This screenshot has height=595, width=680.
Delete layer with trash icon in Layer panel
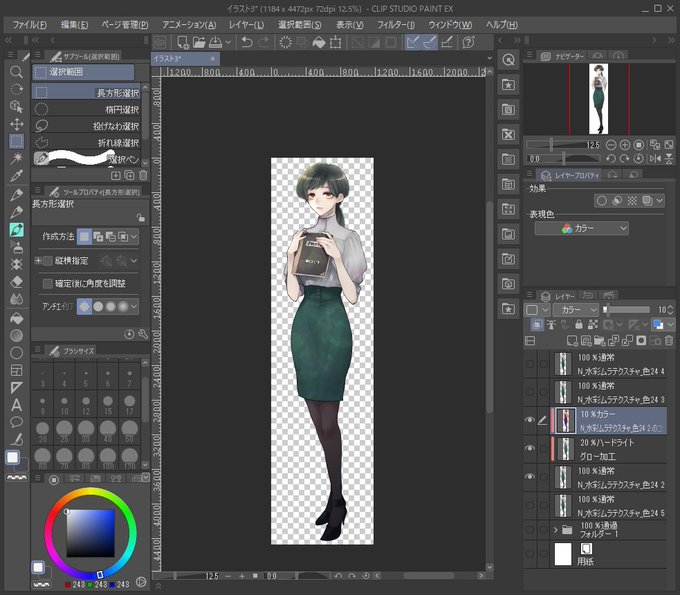(669, 341)
